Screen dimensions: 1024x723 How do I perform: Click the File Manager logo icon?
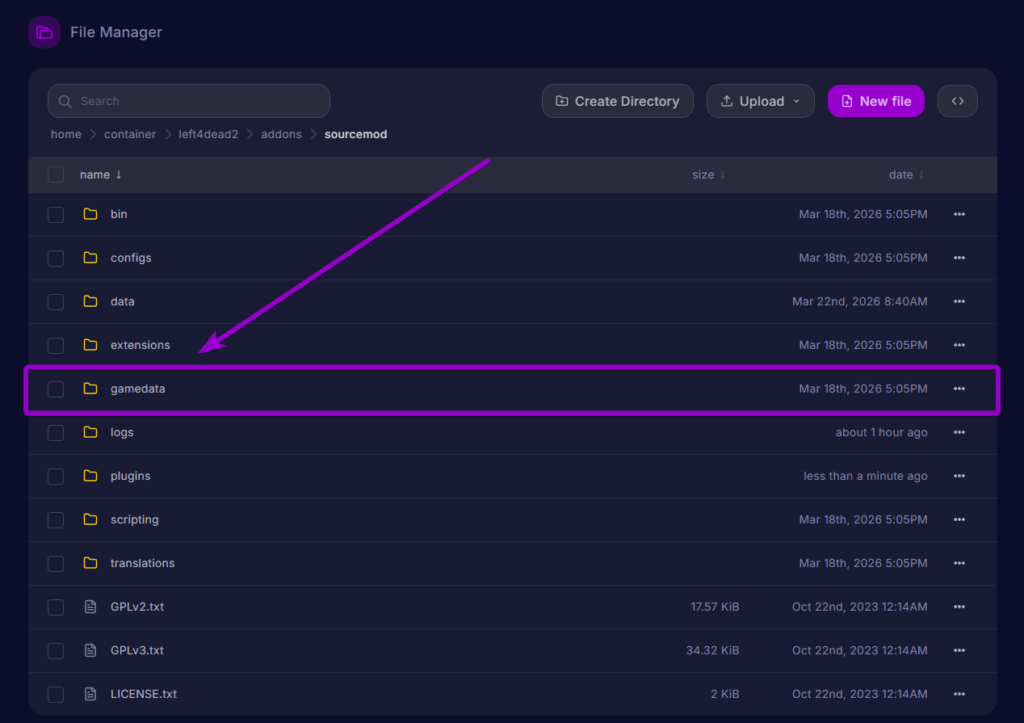coord(44,33)
